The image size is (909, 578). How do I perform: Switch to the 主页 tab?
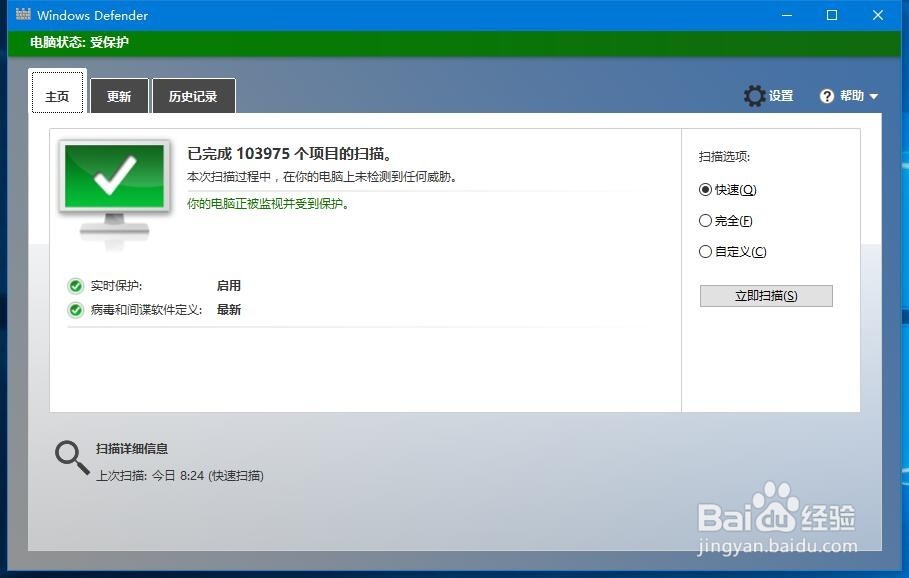pyautogui.click(x=57, y=92)
